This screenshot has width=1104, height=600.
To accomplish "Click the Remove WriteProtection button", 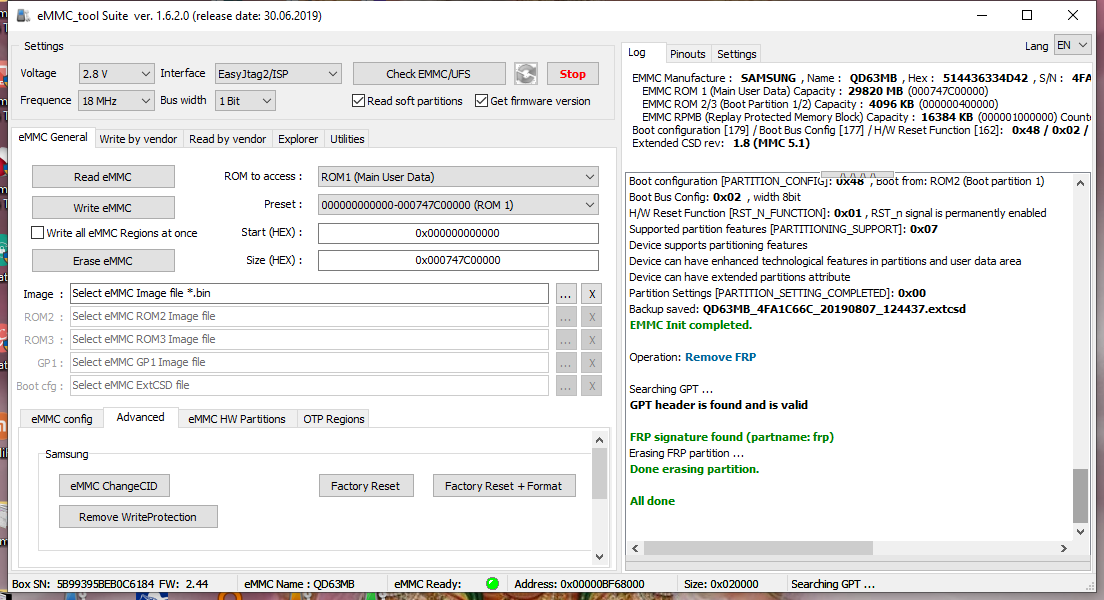I will 138,517.
